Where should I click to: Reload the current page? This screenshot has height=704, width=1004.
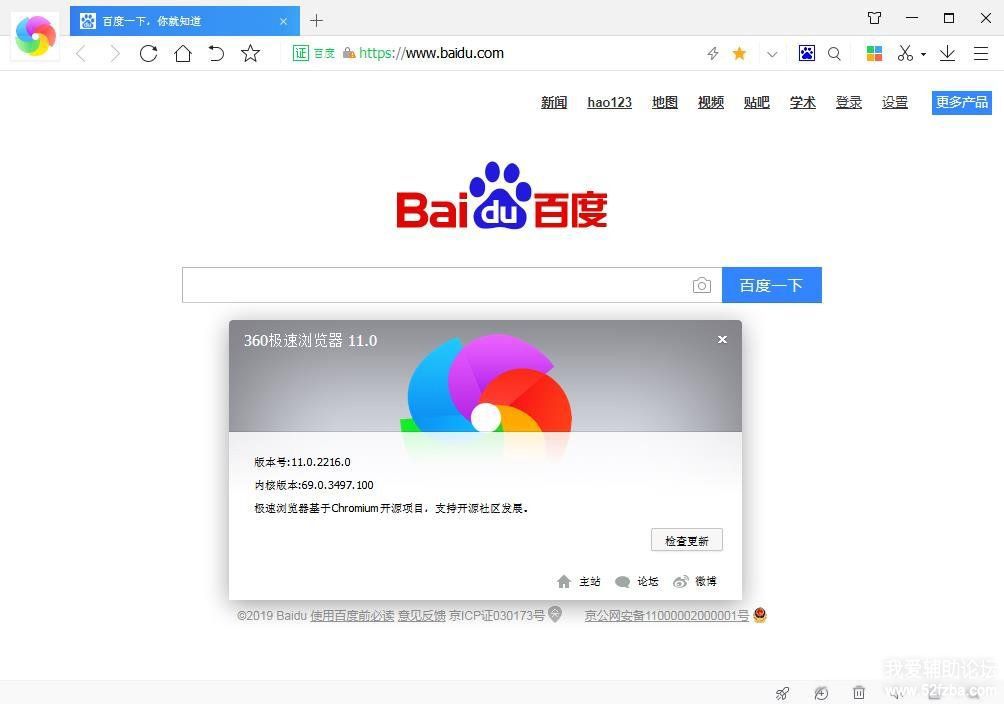tap(149, 53)
